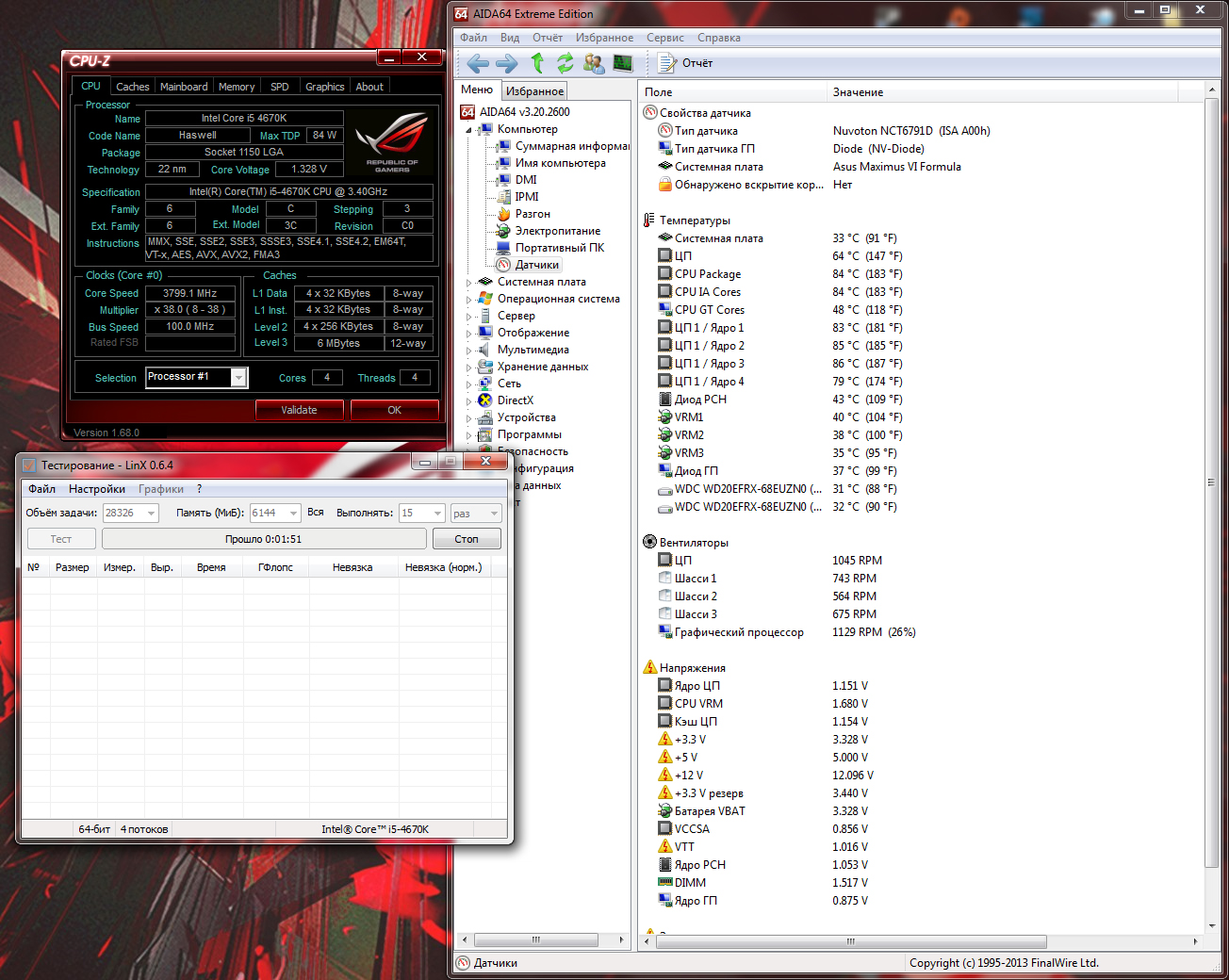This screenshot has height=980, width=1229.
Task: Switch to the Mainboard tab in CPU-Z
Action: tap(184, 87)
